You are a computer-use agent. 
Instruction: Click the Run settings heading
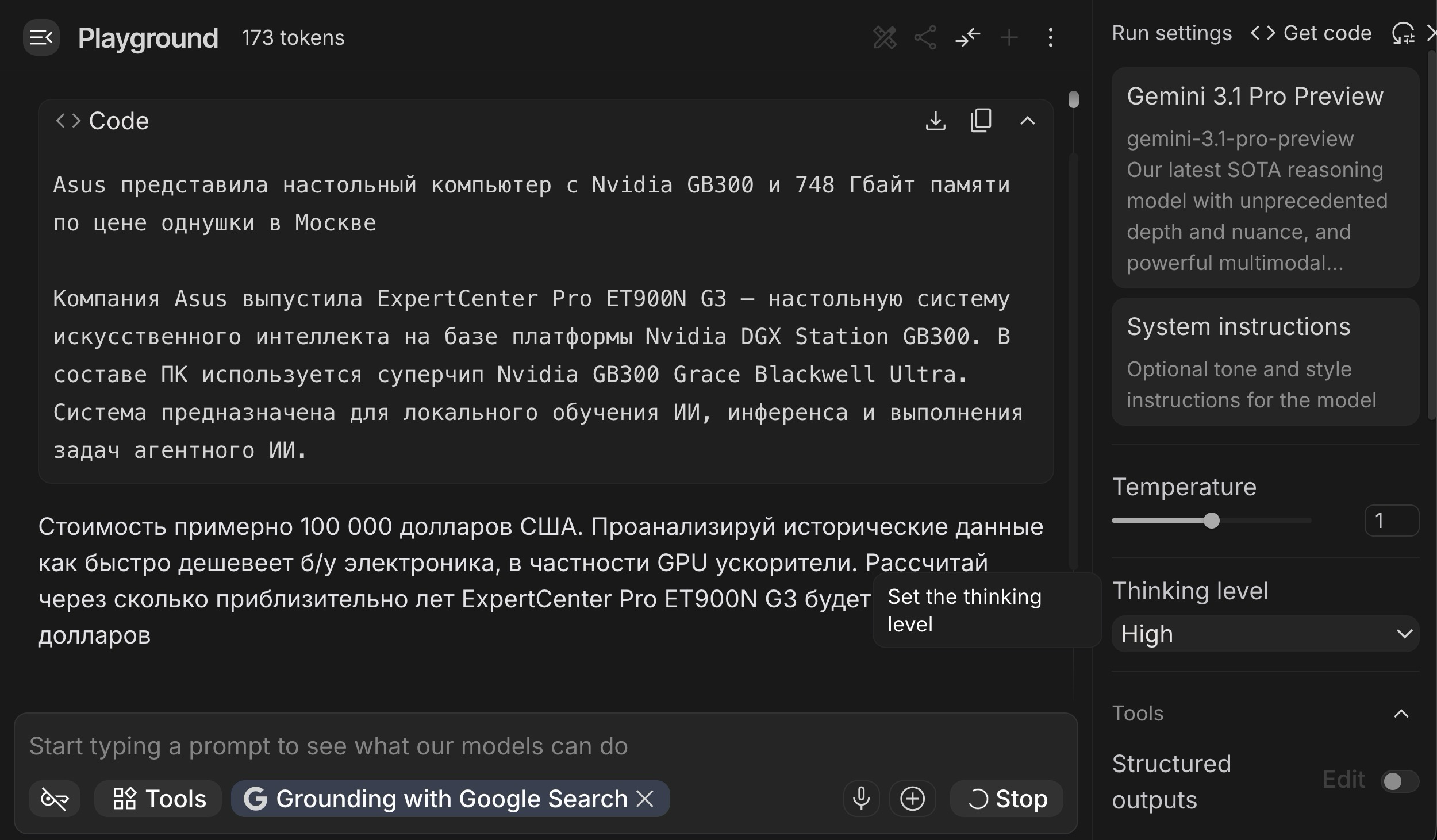click(1171, 33)
